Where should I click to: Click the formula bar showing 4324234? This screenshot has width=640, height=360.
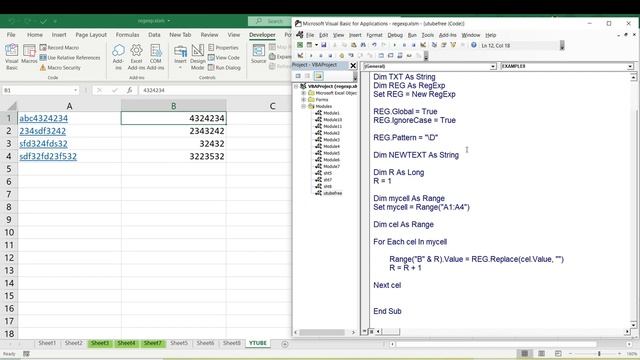(x=214, y=90)
